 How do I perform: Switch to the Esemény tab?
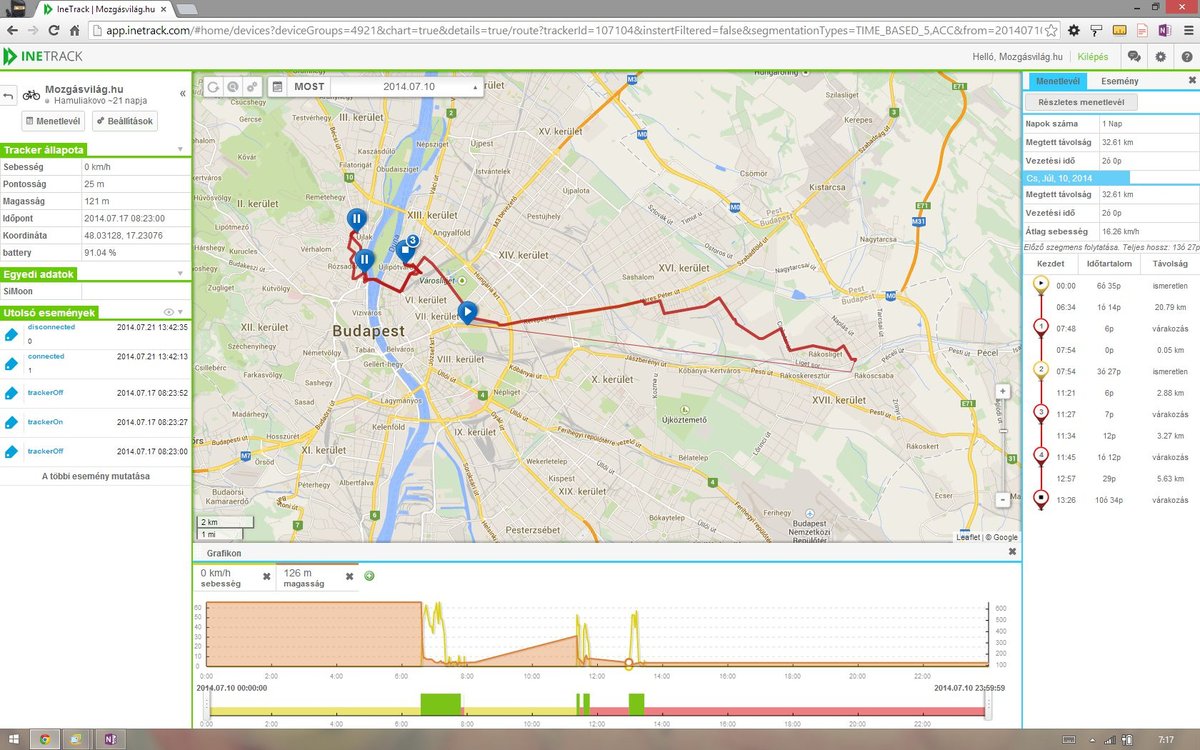pos(1119,81)
